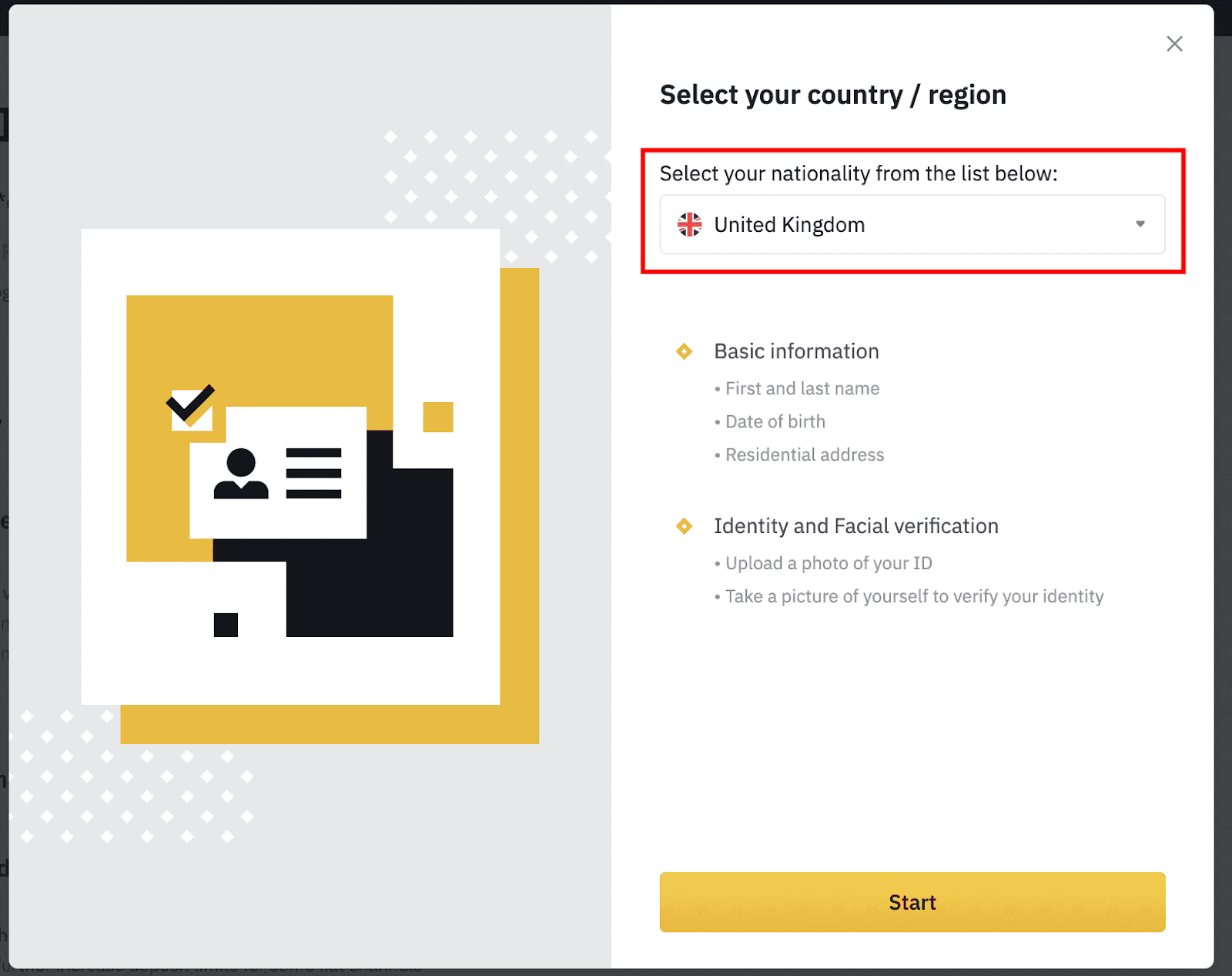Viewport: 1232px width, 976px height.
Task: Click Select your country / region title
Action: point(832,94)
